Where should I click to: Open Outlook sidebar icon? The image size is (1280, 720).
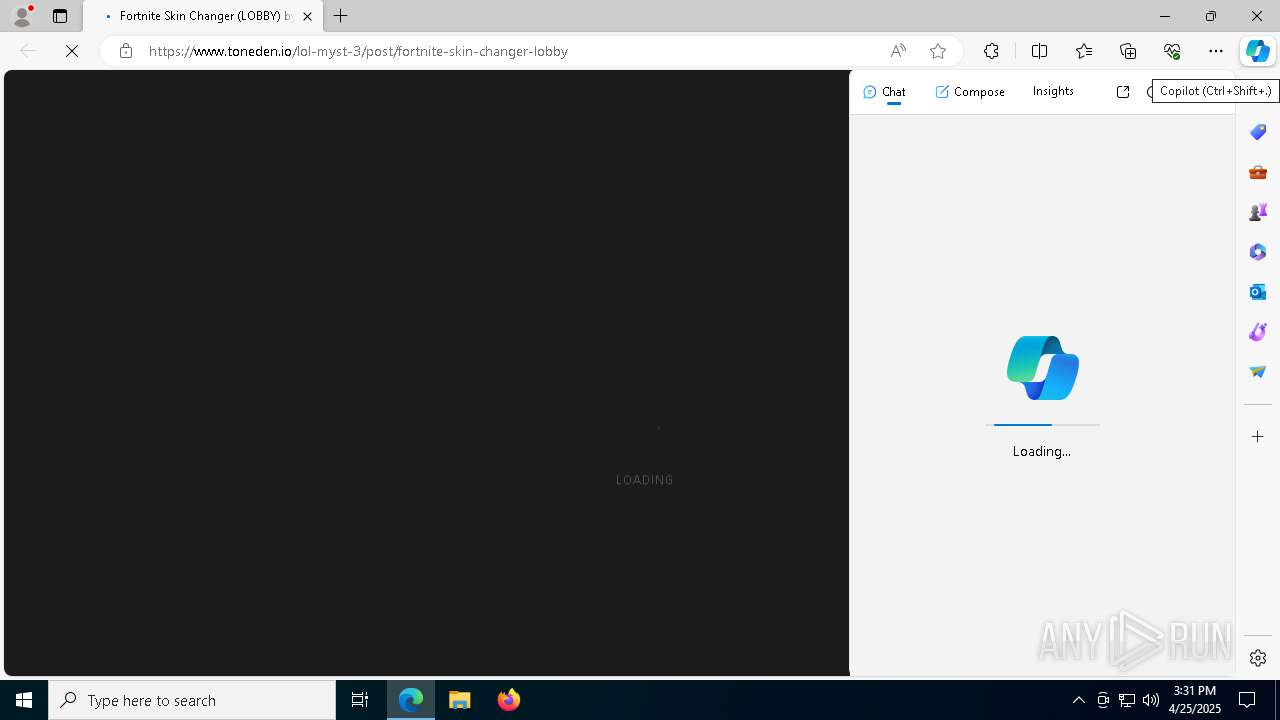[1258, 292]
